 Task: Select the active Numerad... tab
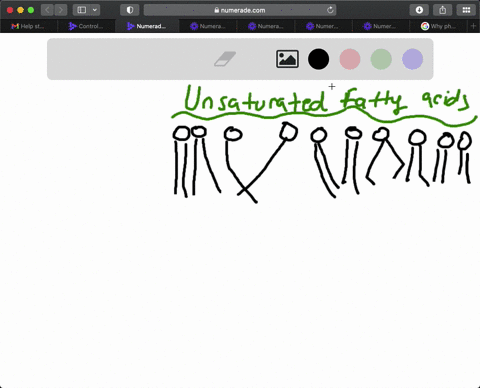tap(147, 26)
